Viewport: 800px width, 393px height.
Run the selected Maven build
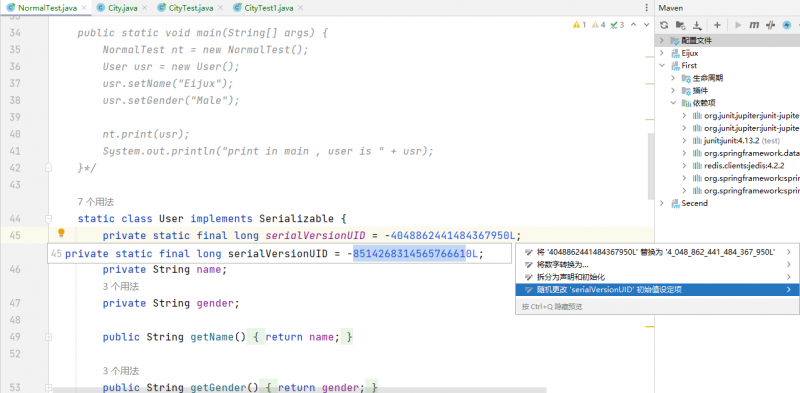pyautogui.click(x=738, y=25)
